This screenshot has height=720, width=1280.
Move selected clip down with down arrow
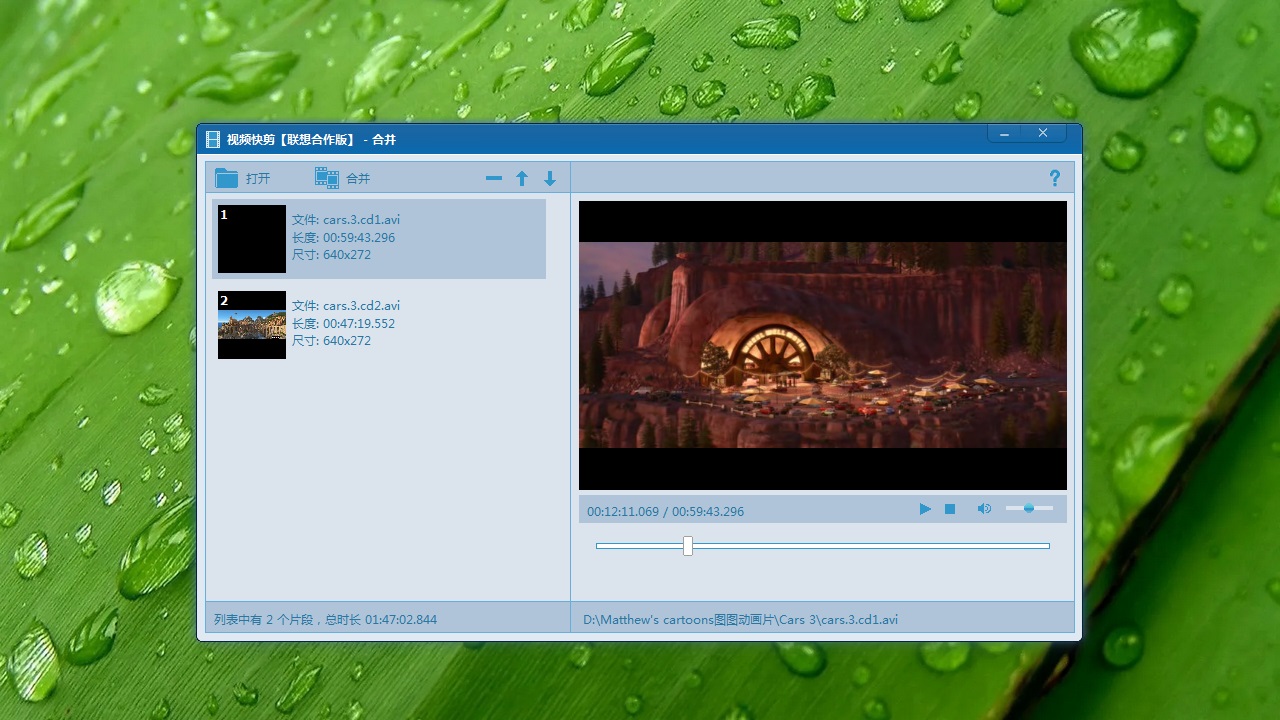click(549, 178)
